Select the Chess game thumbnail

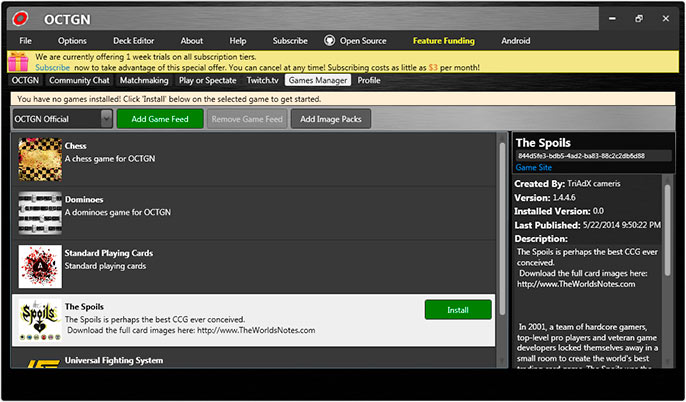40,159
